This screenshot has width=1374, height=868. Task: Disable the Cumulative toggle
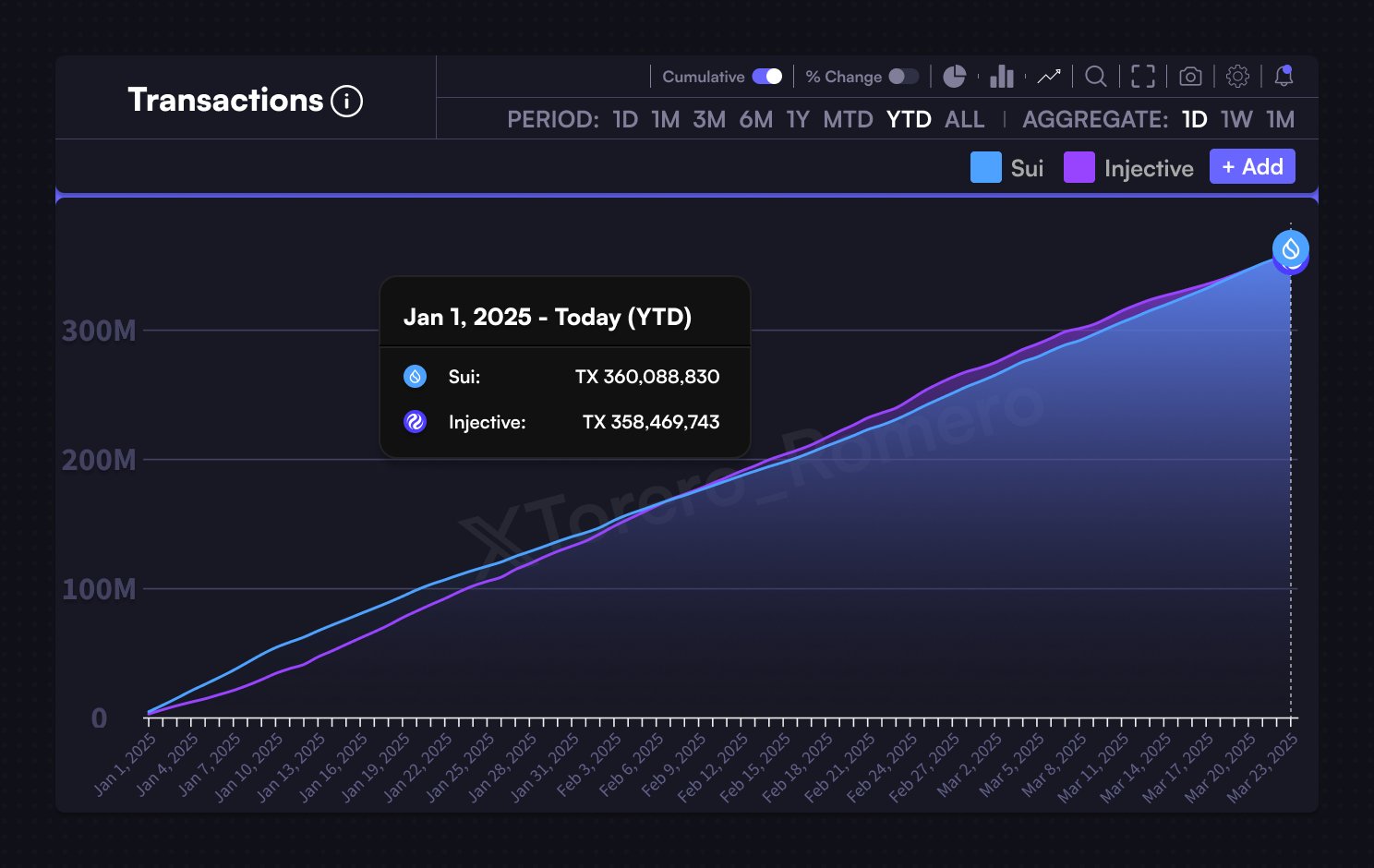[x=768, y=76]
